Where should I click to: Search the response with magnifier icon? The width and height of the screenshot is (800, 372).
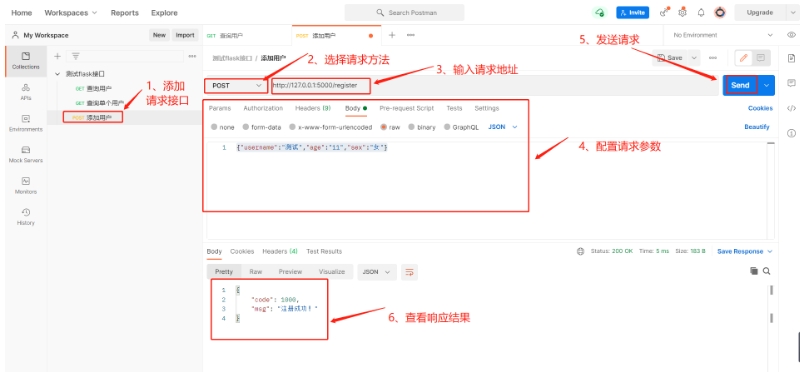coord(766,271)
